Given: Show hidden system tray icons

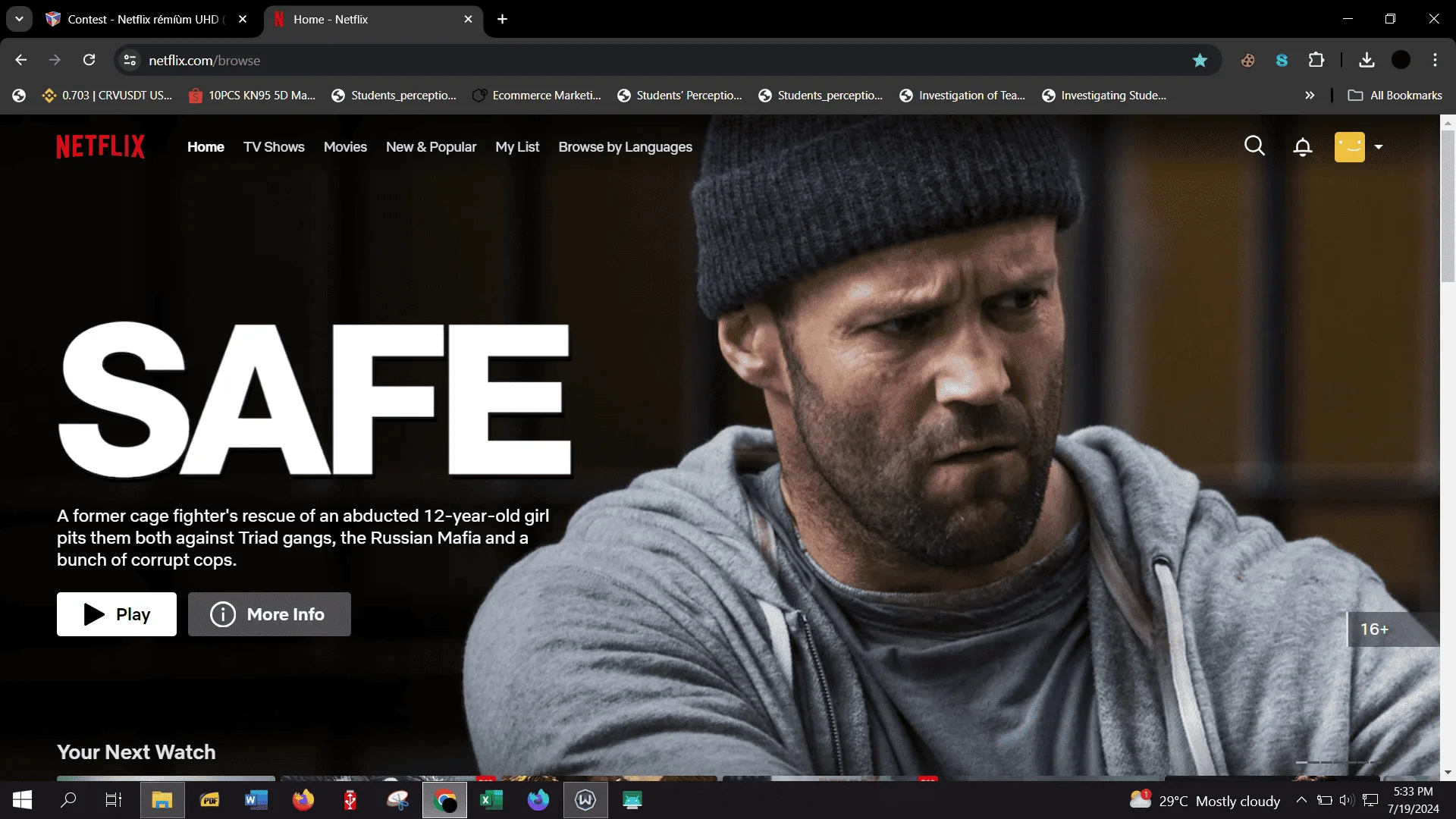Looking at the screenshot, I should coord(1301,800).
